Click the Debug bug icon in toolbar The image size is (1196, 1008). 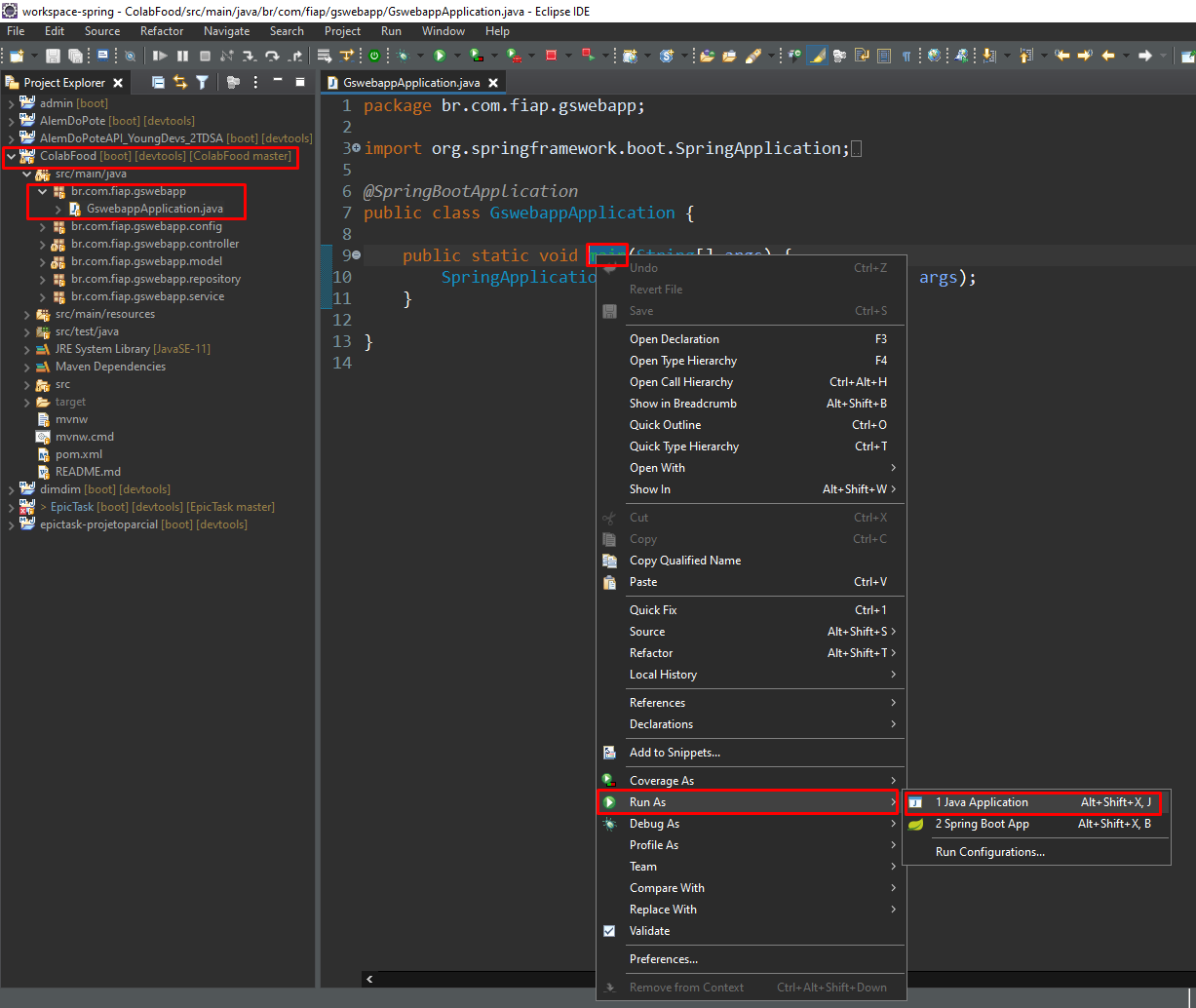coord(403,57)
